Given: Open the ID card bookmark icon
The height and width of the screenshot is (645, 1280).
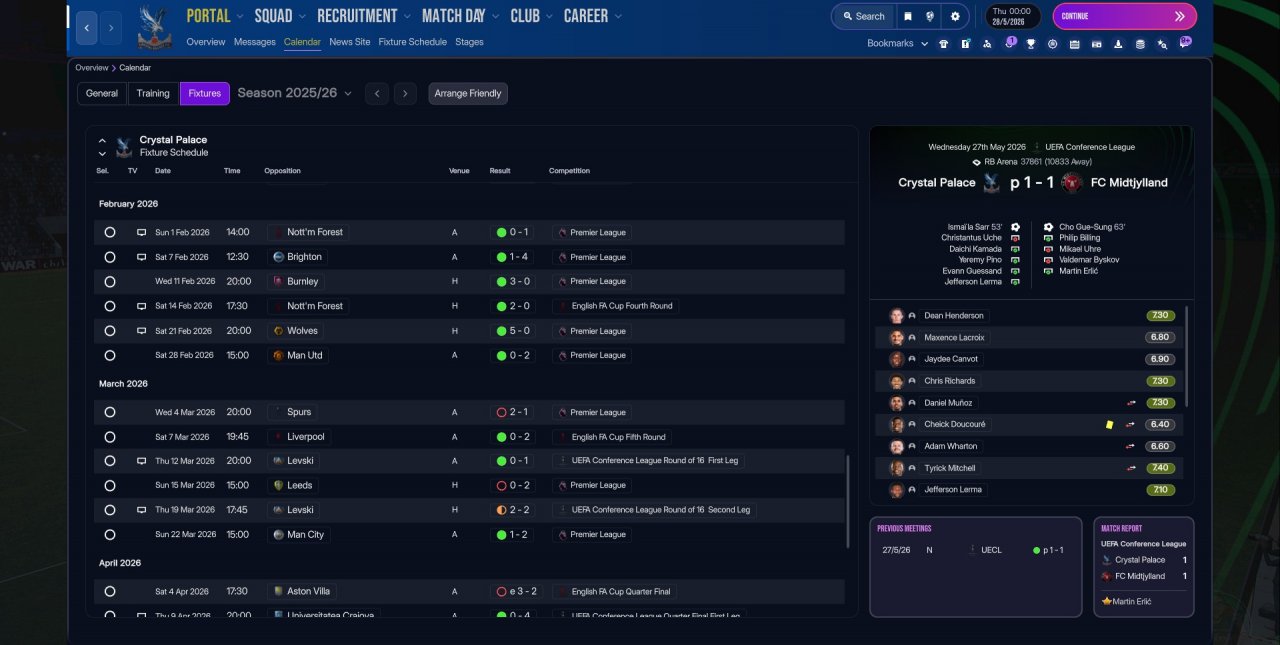Looking at the screenshot, I should coord(1096,44).
